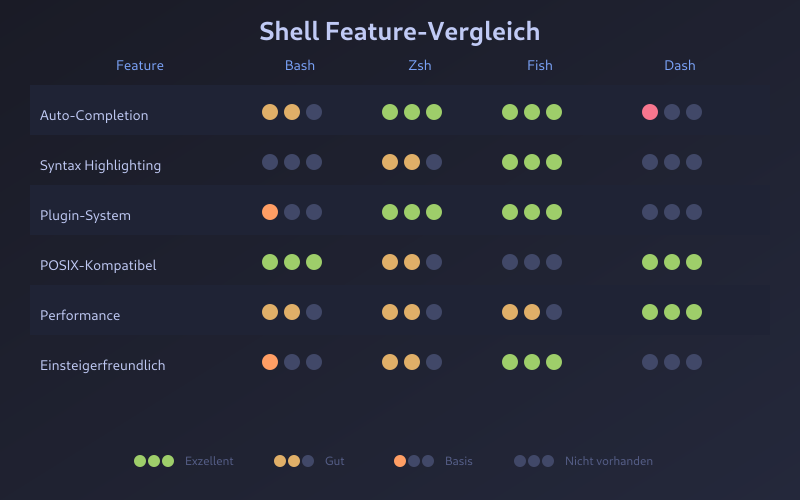Select the Fish column header

pyautogui.click(x=540, y=66)
